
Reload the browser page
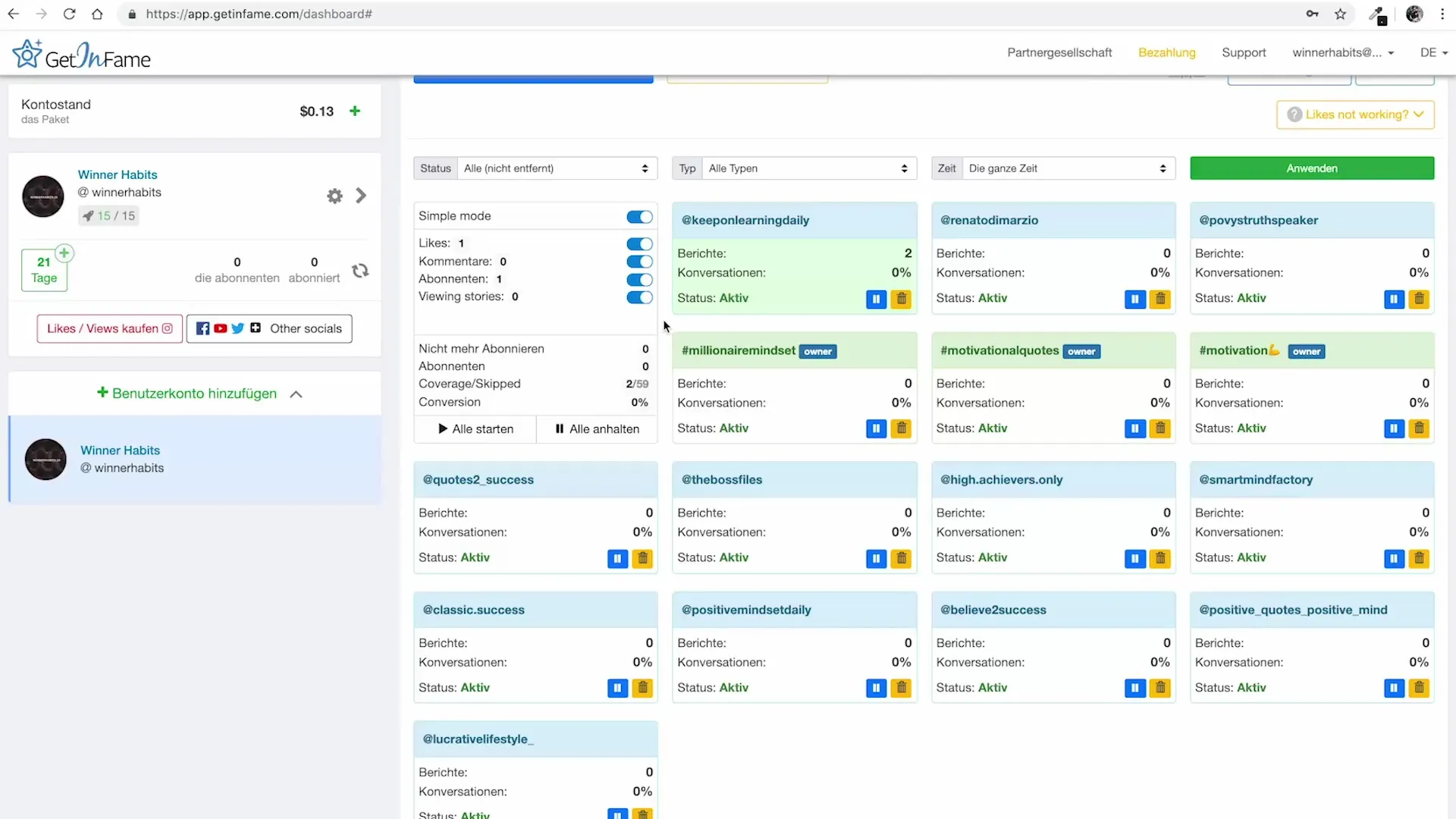[69, 14]
